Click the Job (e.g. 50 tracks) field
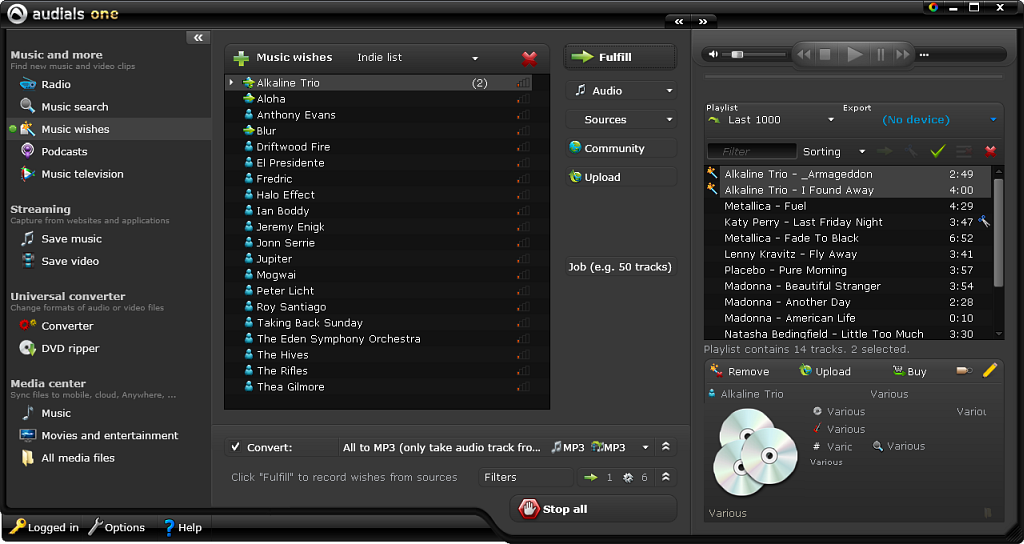1024x544 pixels. pyautogui.click(x=620, y=266)
